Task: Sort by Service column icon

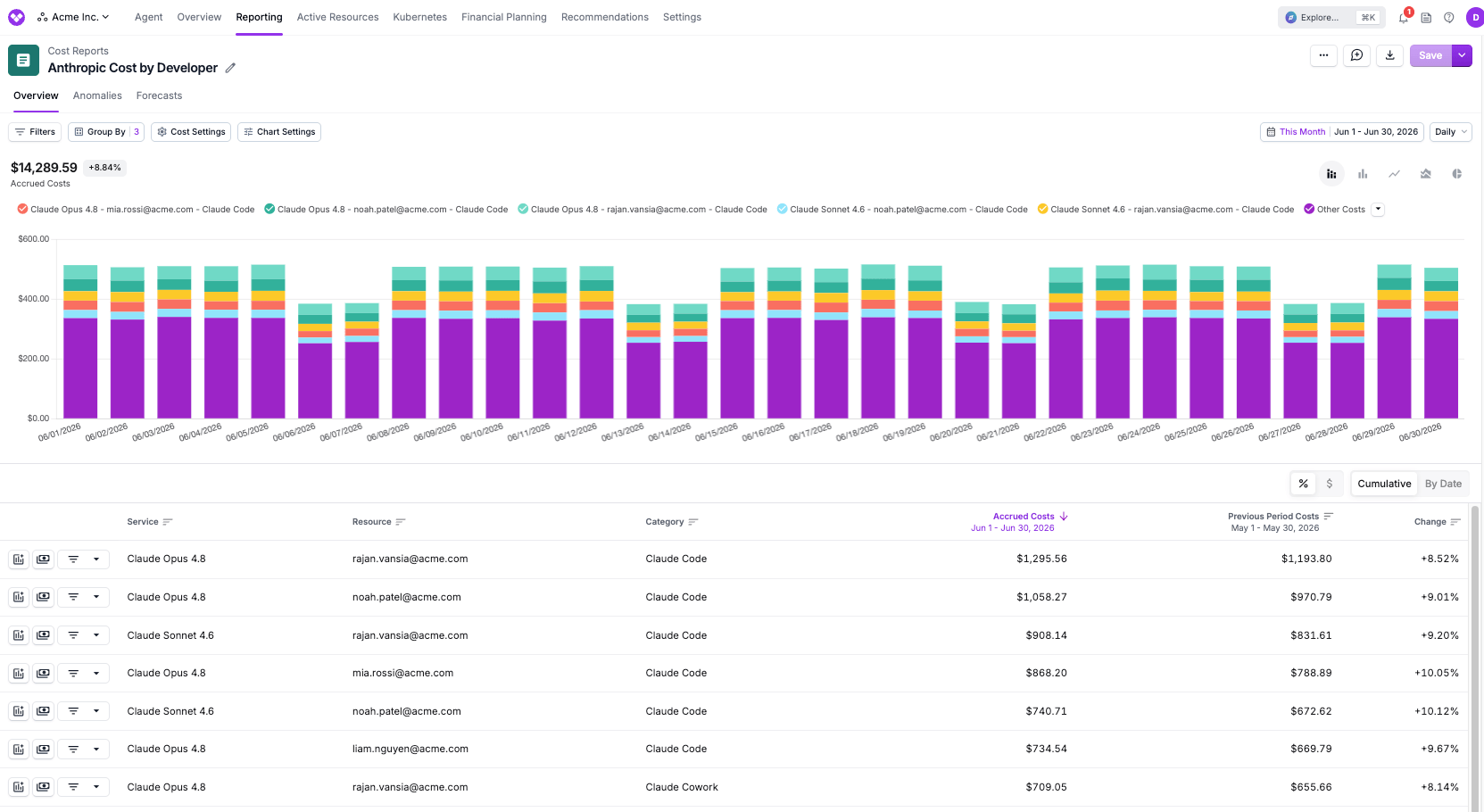Action: pos(168,522)
